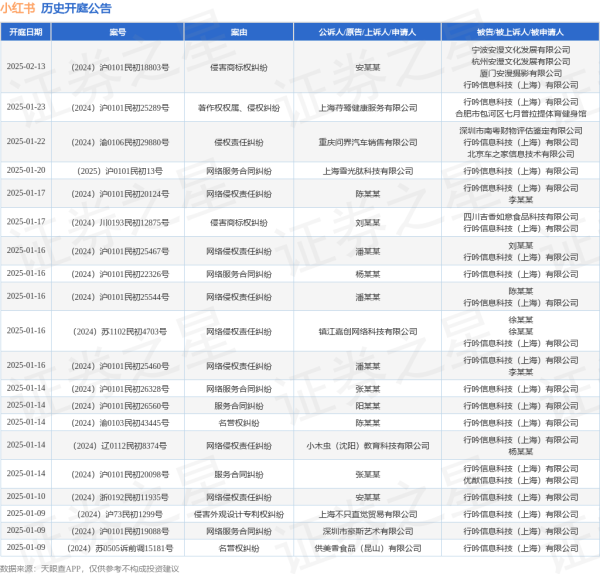This screenshot has width=600, height=574.
Task: Select case number 沪0101民初25289号
Action: pyautogui.click(x=120, y=108)
